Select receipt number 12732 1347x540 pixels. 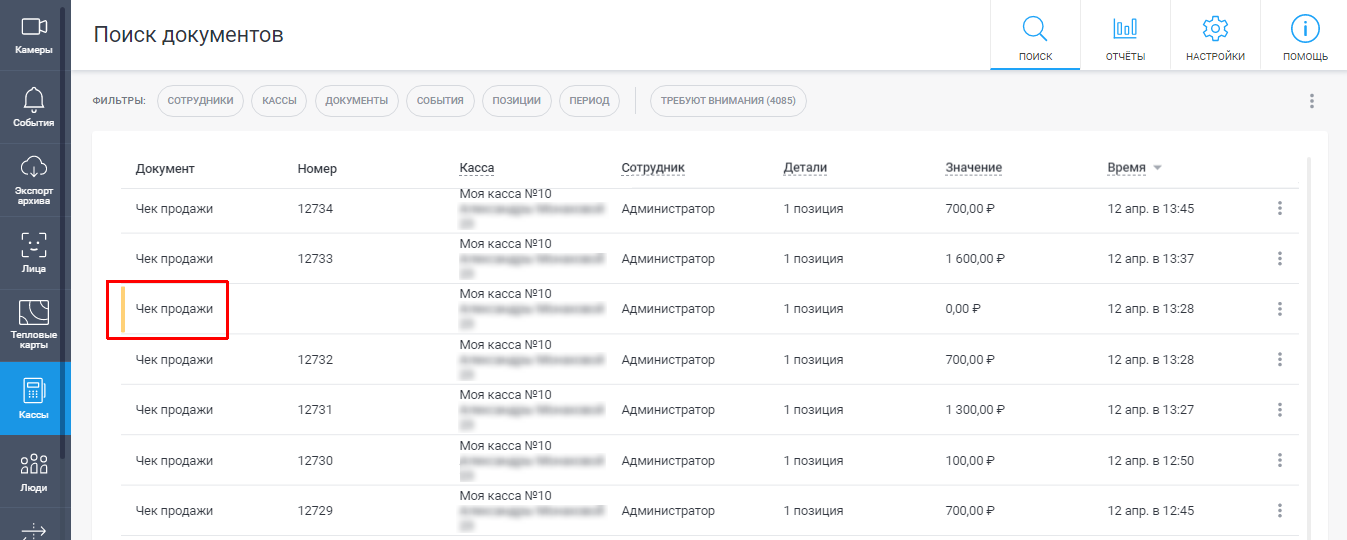coord(315,360)
